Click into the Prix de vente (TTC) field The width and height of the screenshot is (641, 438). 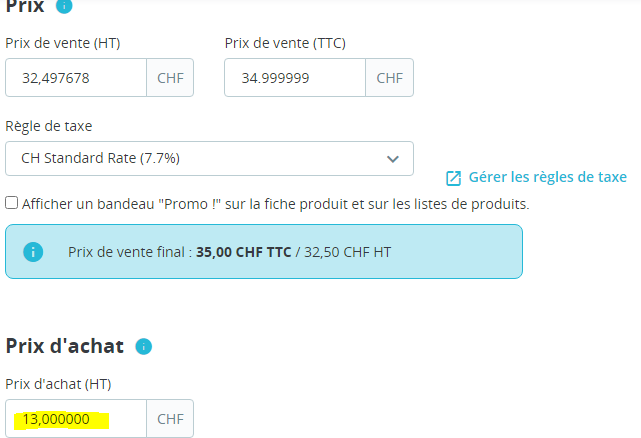(295, 78)
